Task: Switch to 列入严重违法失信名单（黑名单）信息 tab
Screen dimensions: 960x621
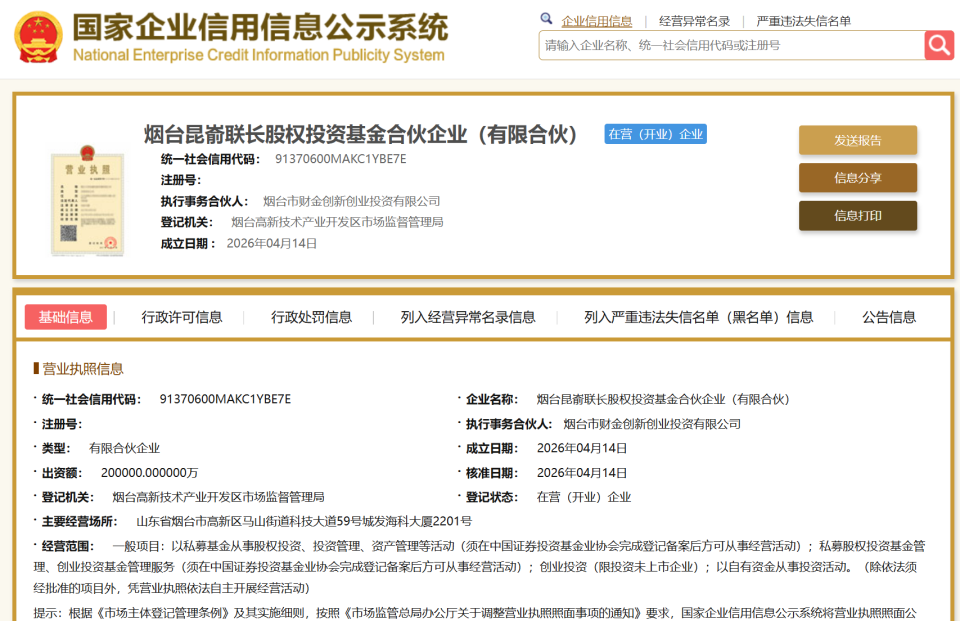Action: click(699, 317)
